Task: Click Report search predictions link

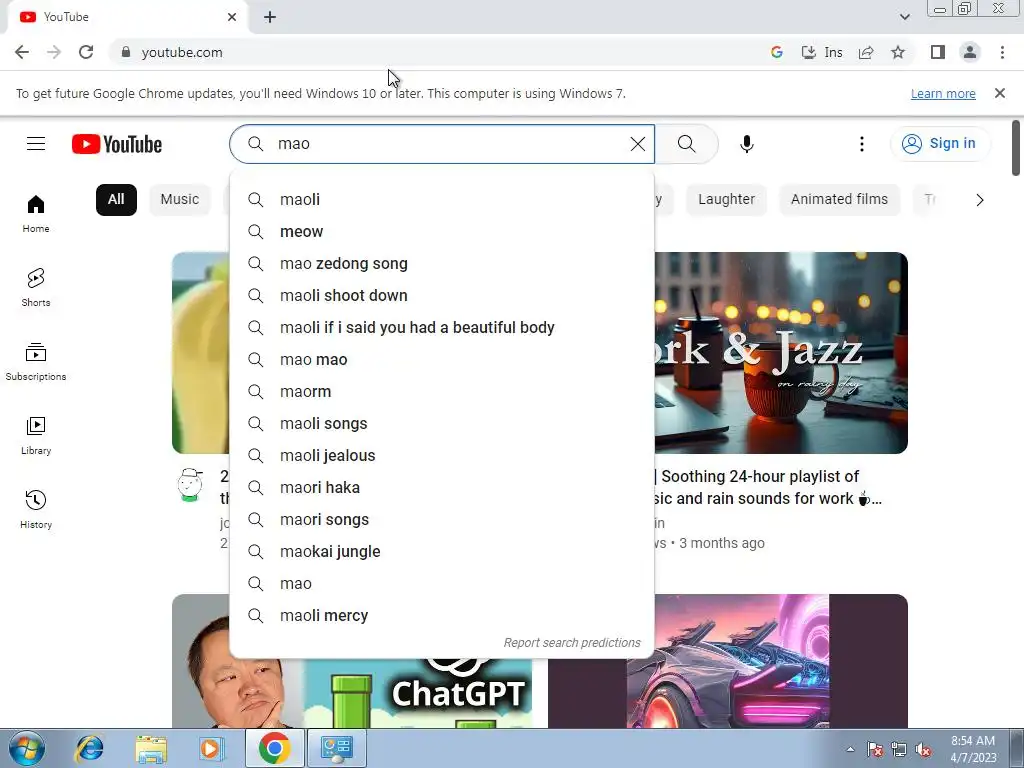Action: (x=571, y=643)
